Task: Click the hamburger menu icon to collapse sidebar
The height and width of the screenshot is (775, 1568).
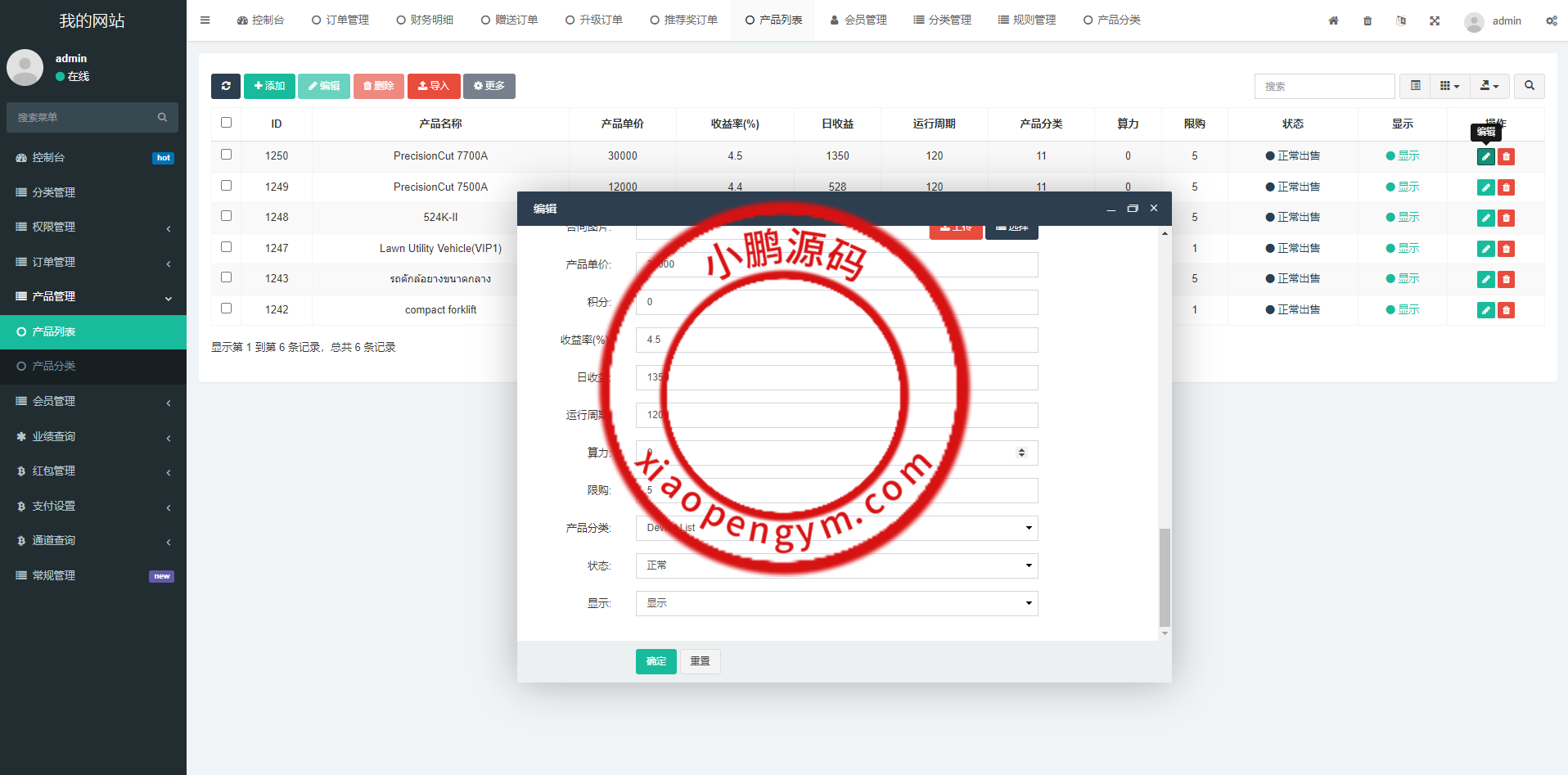Action: 205,20
